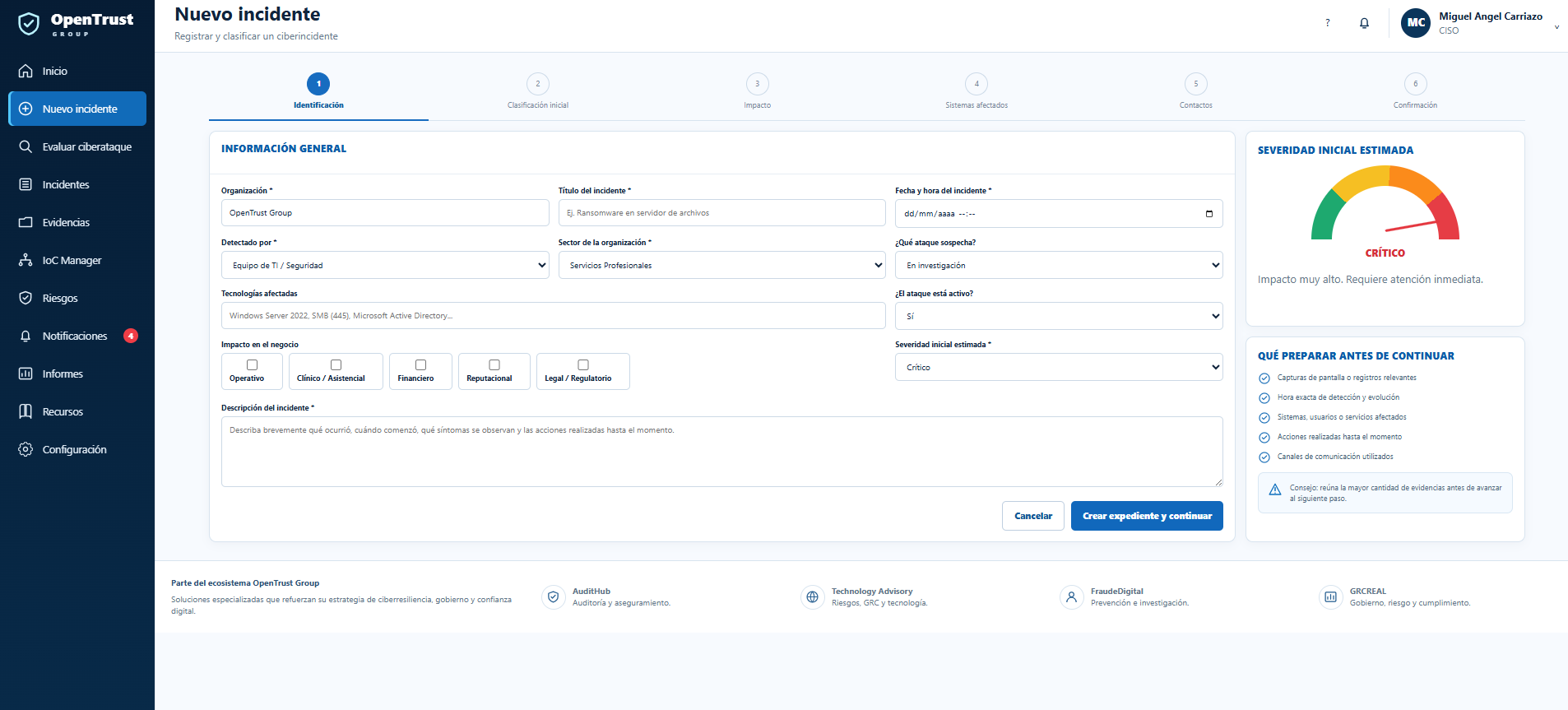Click the help question mark icon
Image resolution: width=1568 pixels, height=710 pixels.
point(1327,23)
